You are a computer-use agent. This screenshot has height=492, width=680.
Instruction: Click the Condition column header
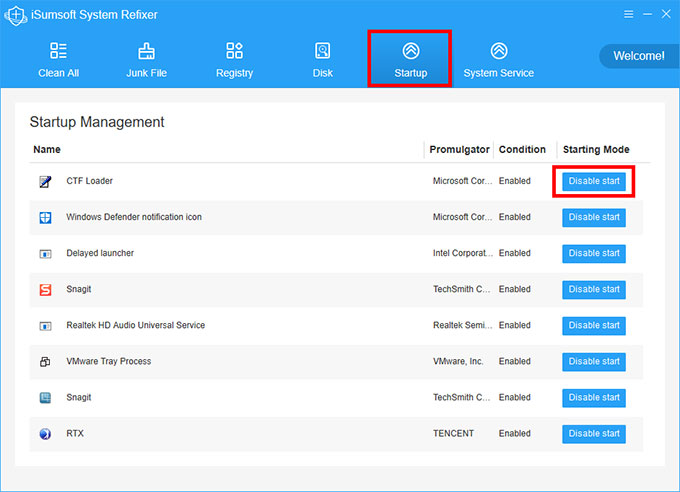(522, 150)
